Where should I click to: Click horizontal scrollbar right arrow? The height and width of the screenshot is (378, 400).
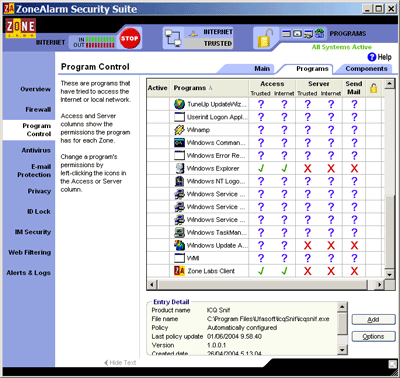379,285
